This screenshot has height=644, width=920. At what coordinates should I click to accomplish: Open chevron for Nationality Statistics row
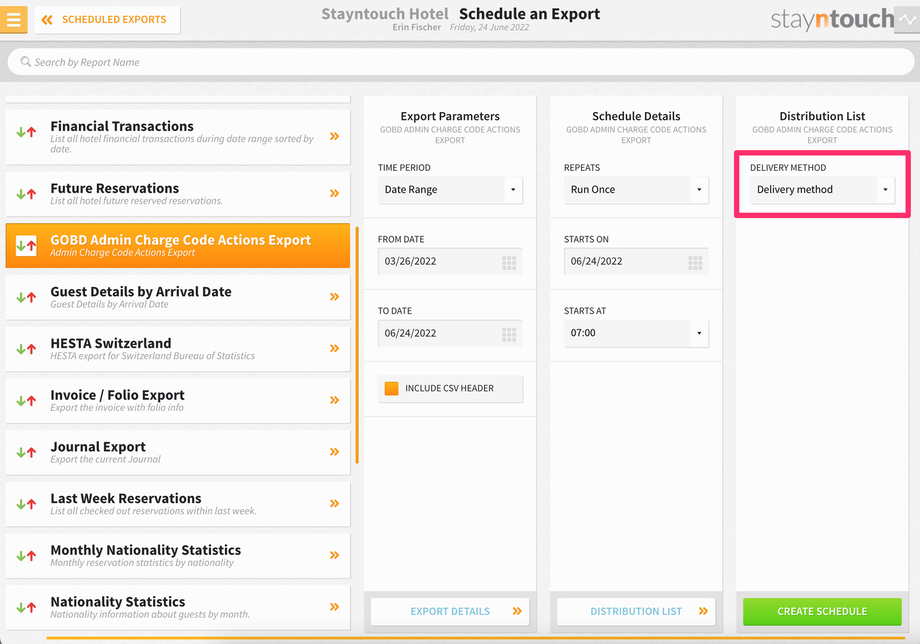click(x=334, y=606)
